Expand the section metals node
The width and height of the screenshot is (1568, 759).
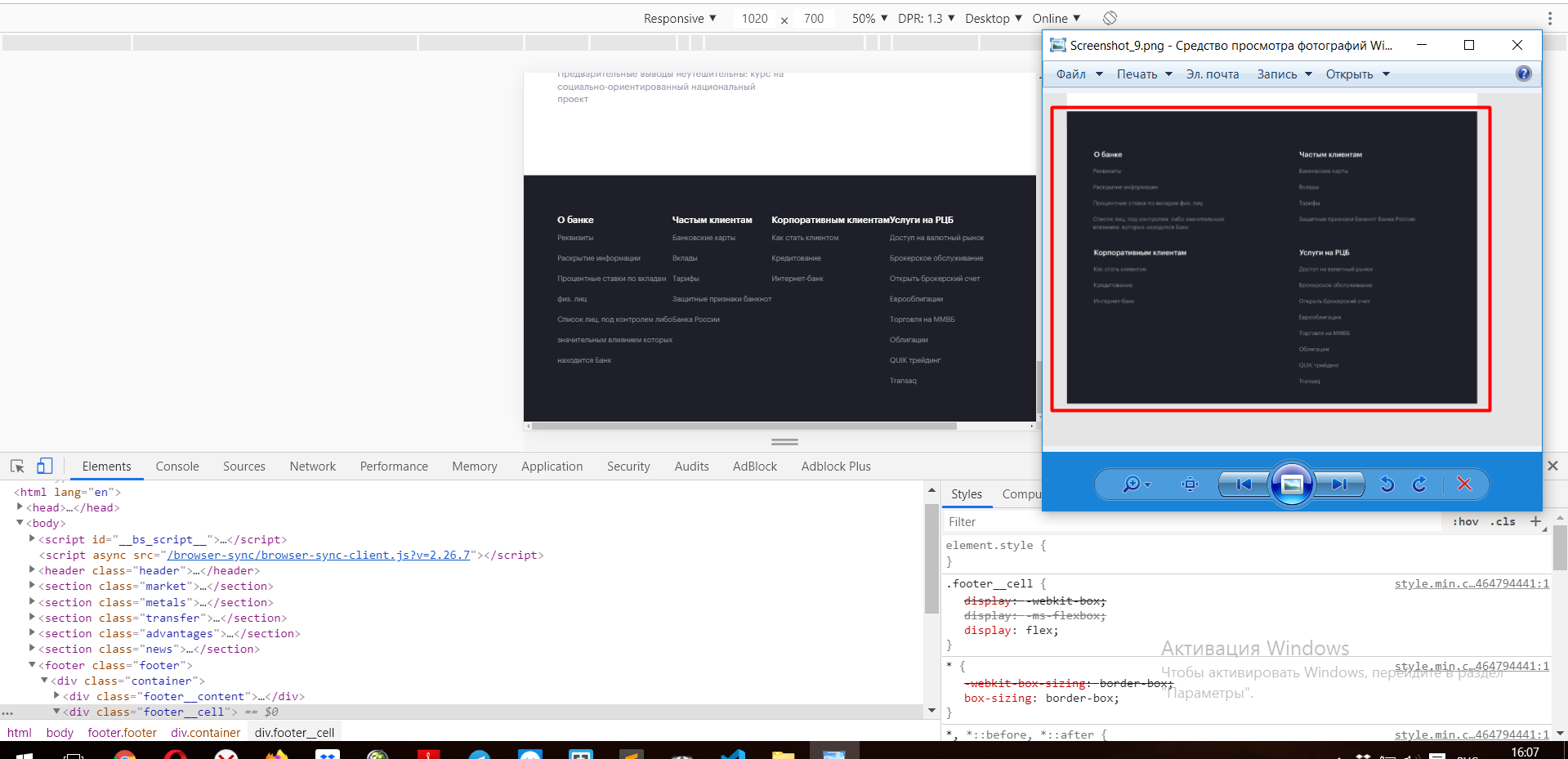tap(33, 602)
